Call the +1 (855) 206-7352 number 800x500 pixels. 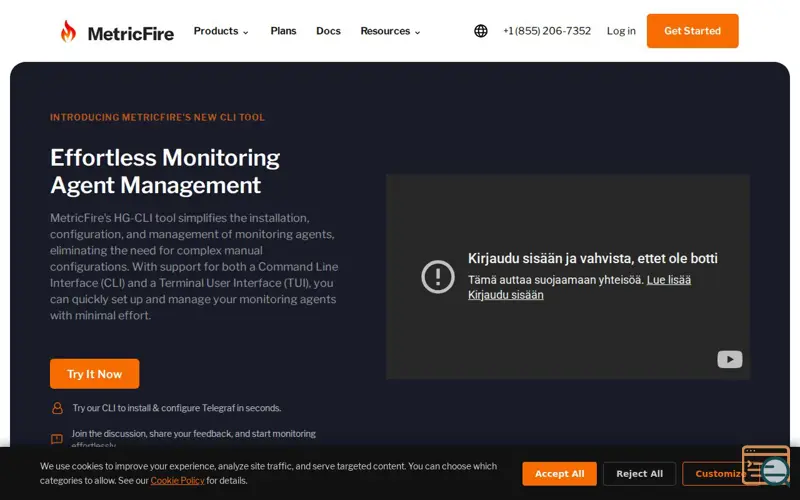tap(547, 31)
